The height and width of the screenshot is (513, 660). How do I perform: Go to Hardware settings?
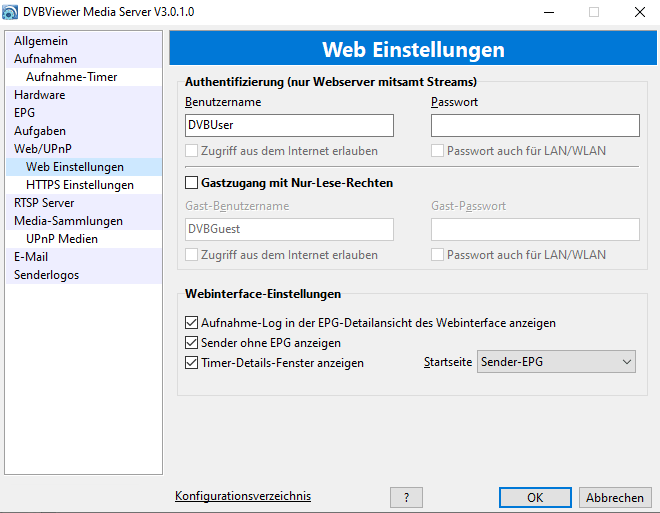pos(84,95)
